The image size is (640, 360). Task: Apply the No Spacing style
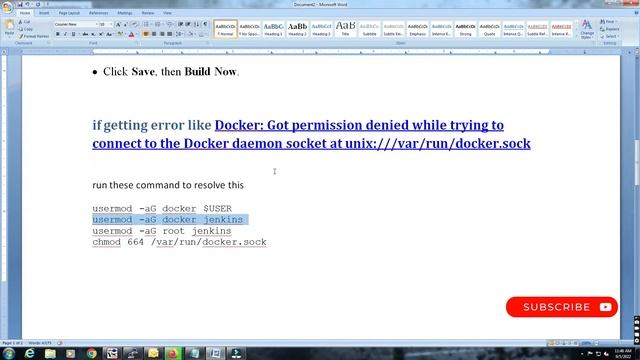[249, 29]
